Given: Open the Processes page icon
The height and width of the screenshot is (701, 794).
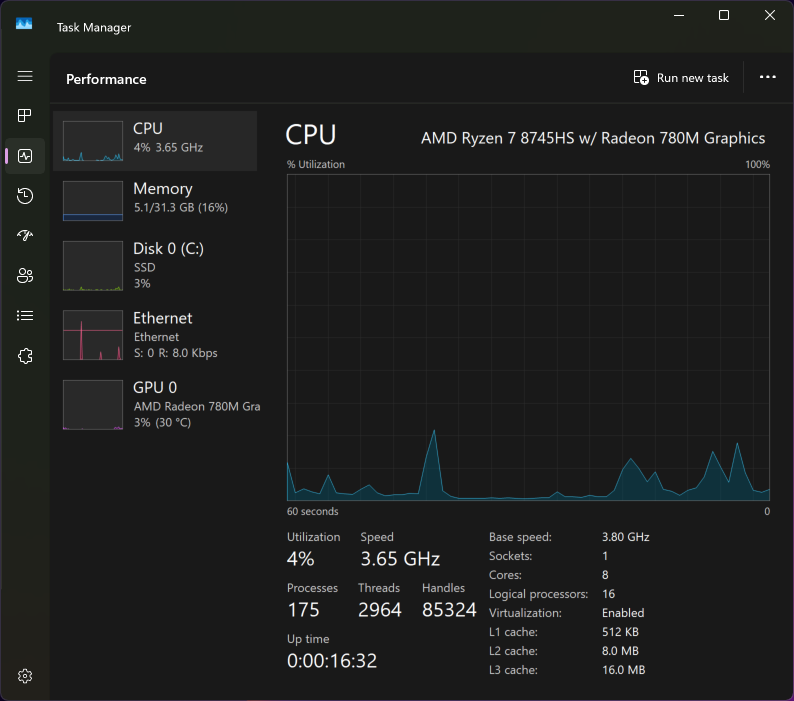Looking at the screenshot, I should [x=25, y=116].
